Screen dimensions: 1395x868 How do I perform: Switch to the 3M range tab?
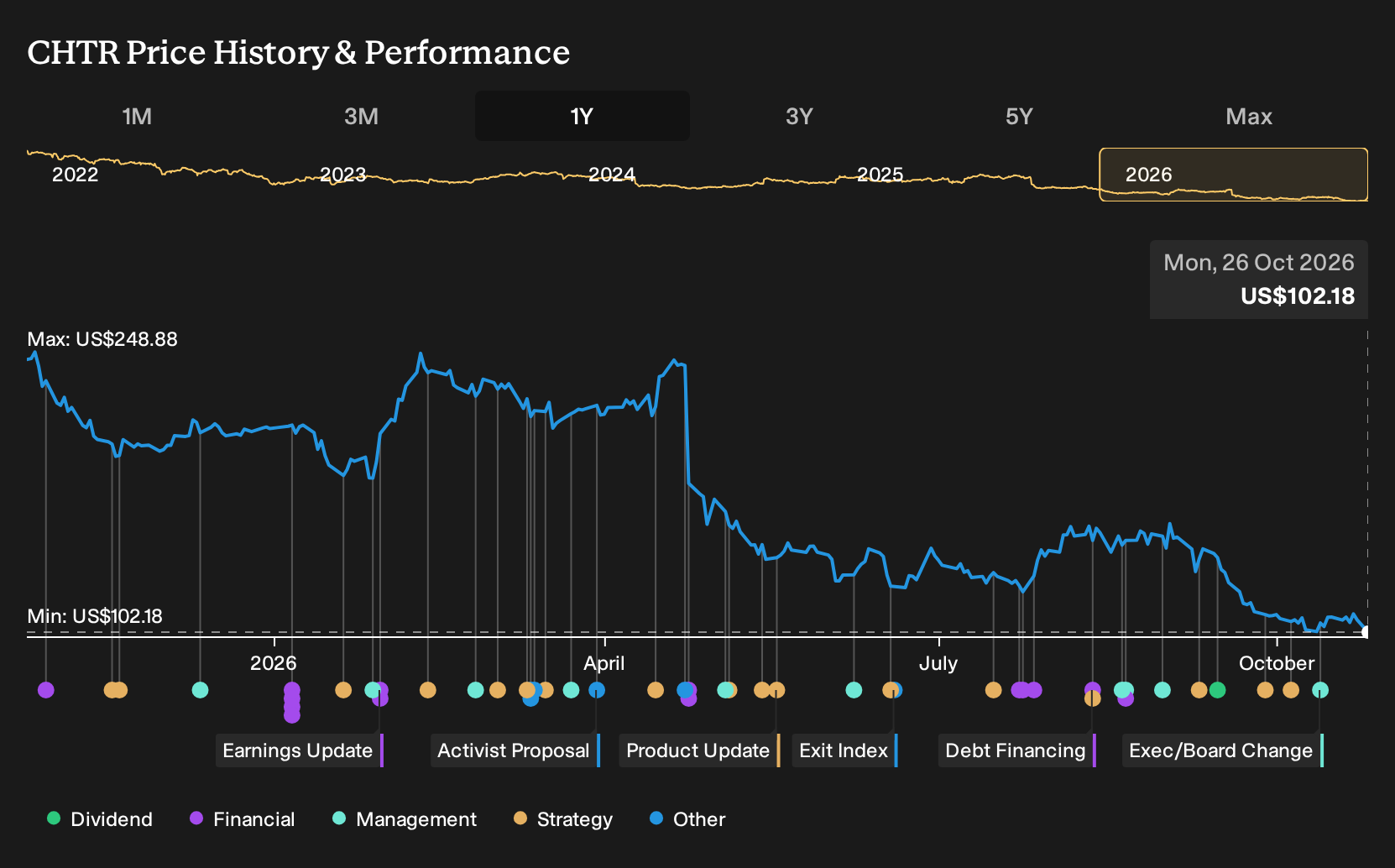362,116
